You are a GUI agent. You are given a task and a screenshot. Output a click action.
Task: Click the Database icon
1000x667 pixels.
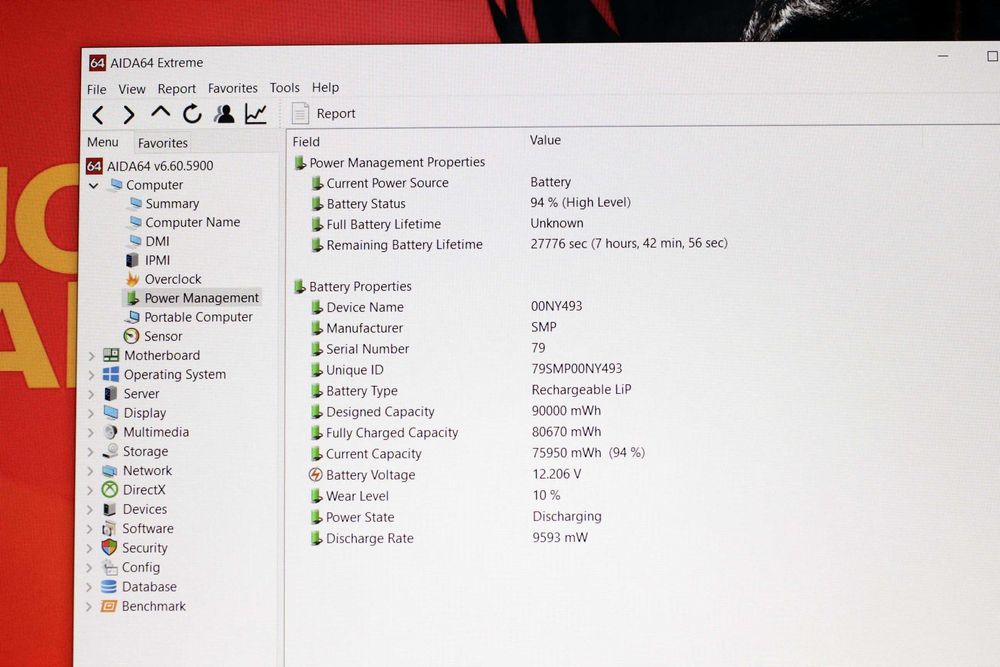click(109, 587)
